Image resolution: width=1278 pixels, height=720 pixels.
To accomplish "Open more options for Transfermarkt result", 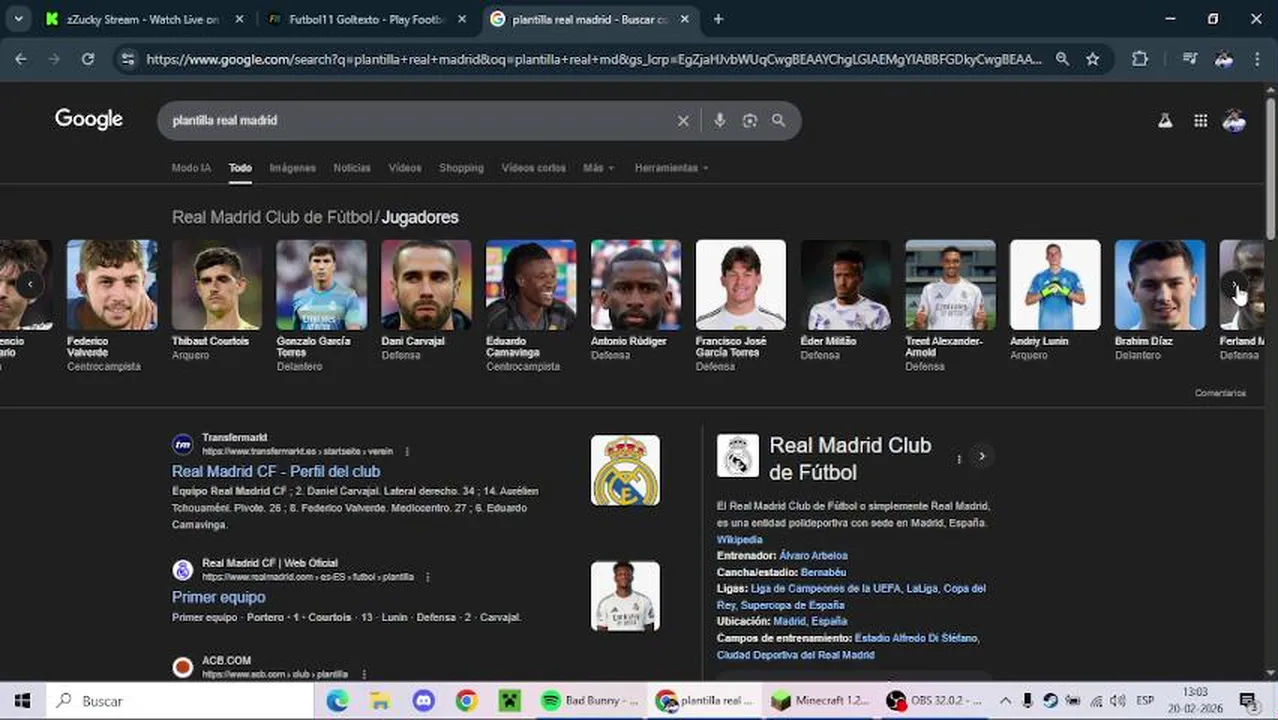I will coord(407,451).
